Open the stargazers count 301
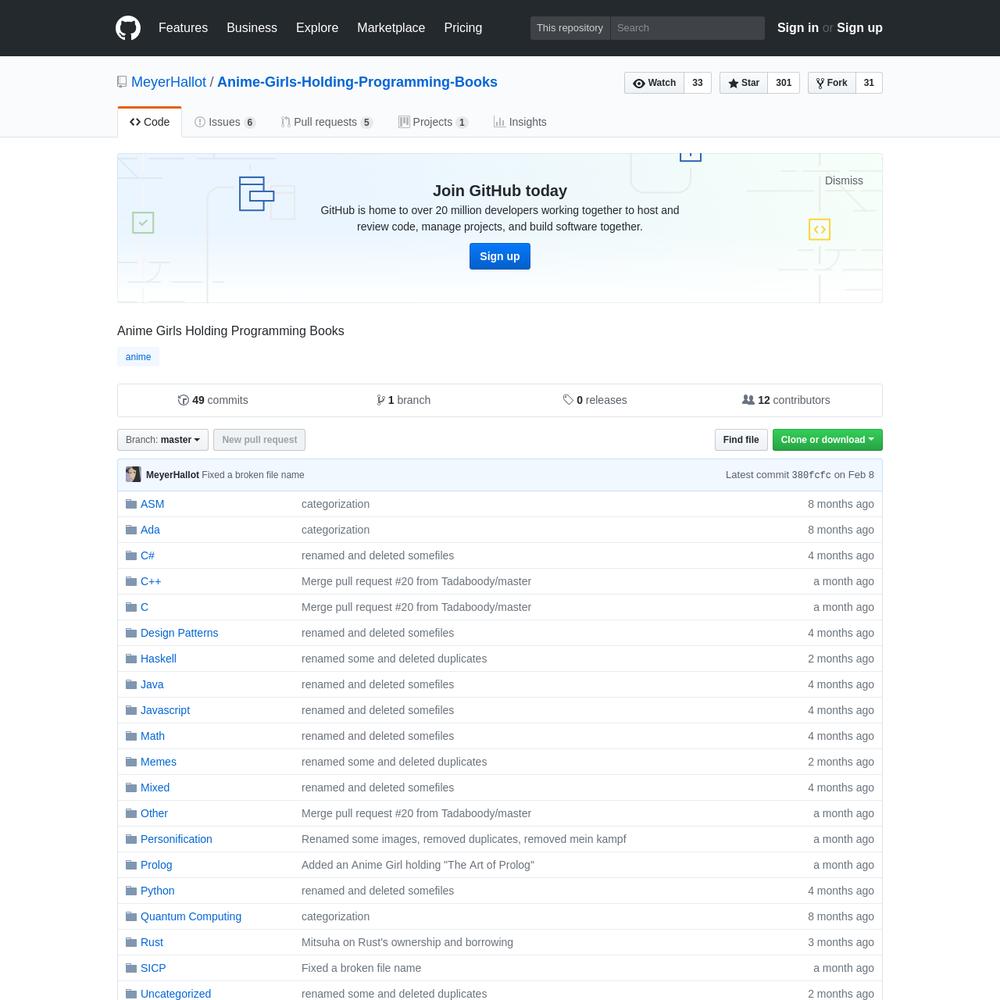The height and width of the screenshot is (1000, 1000). 784,83
